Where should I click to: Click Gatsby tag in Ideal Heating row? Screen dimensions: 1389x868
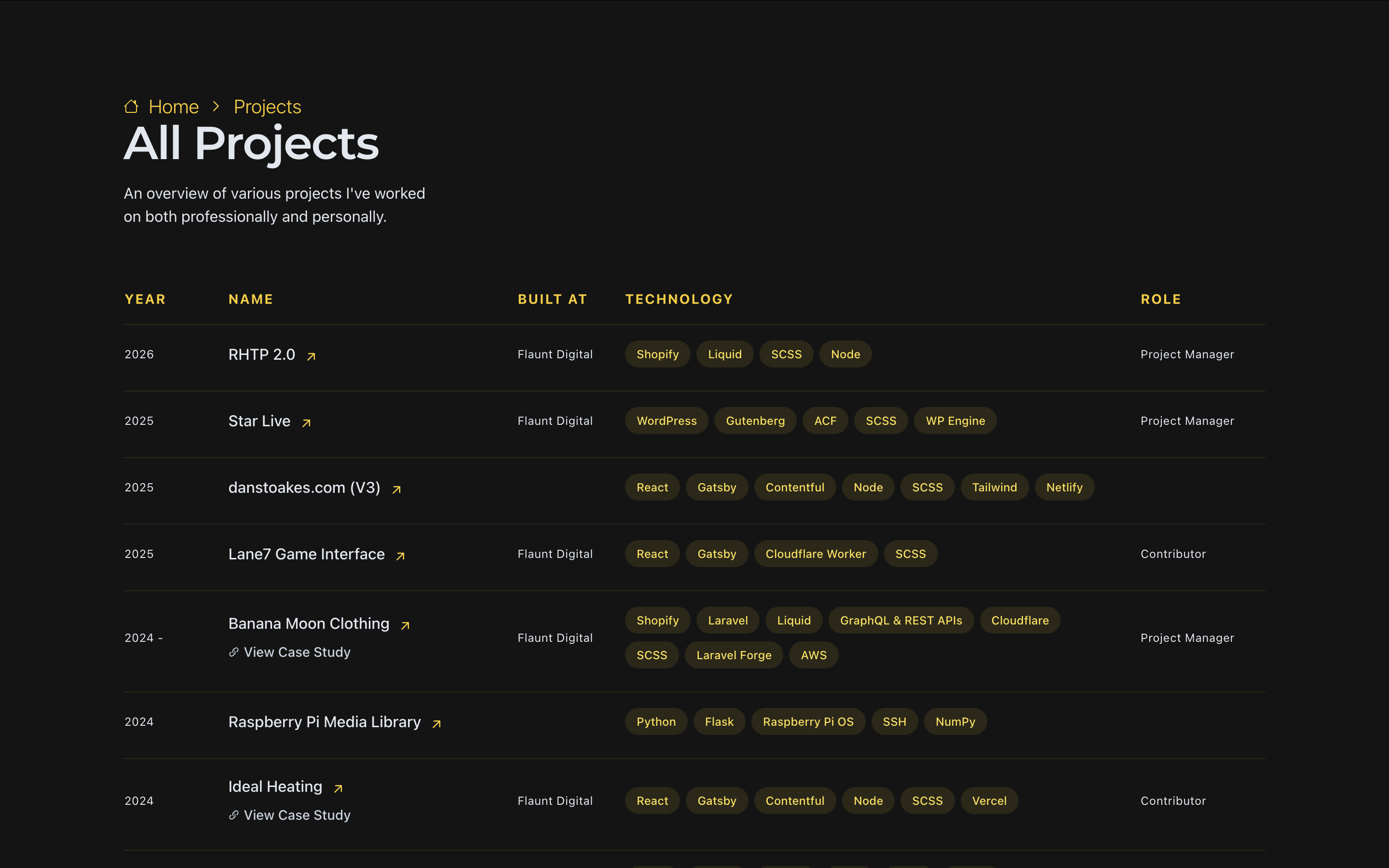coord(717,801)
